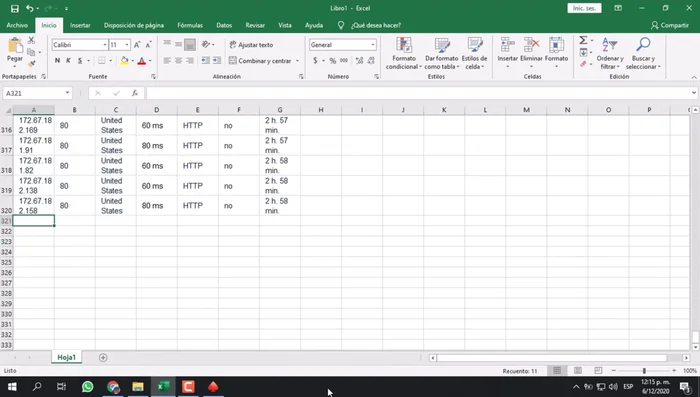Expand the Combinar y centrar dropdown arrow

coord(297,61)
